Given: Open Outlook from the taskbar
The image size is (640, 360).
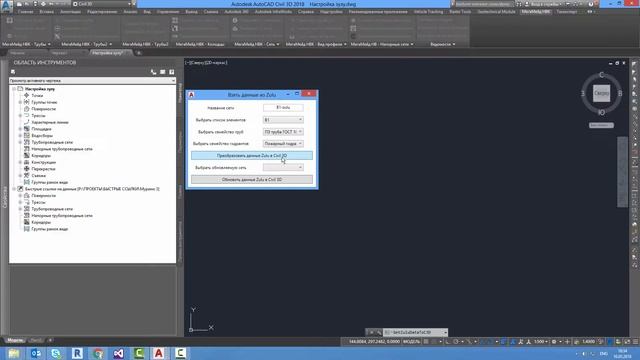Looking at the screenshot, I should pos(36,353).
